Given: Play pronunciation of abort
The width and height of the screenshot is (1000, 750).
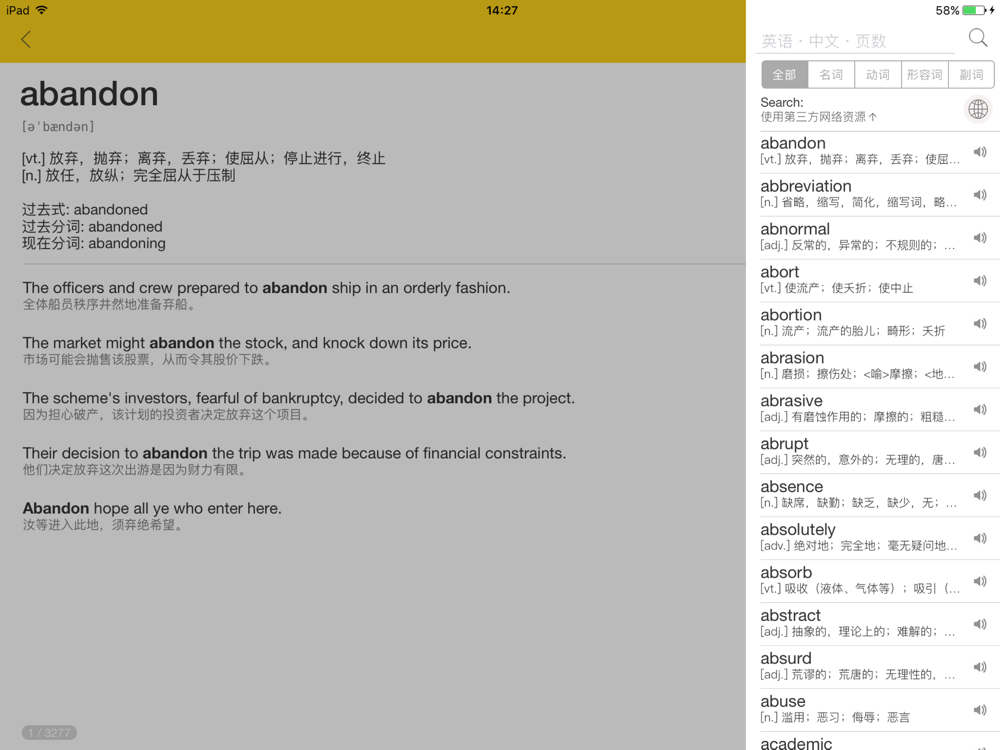Looking at the screenshot, I should tap(980, 281).
